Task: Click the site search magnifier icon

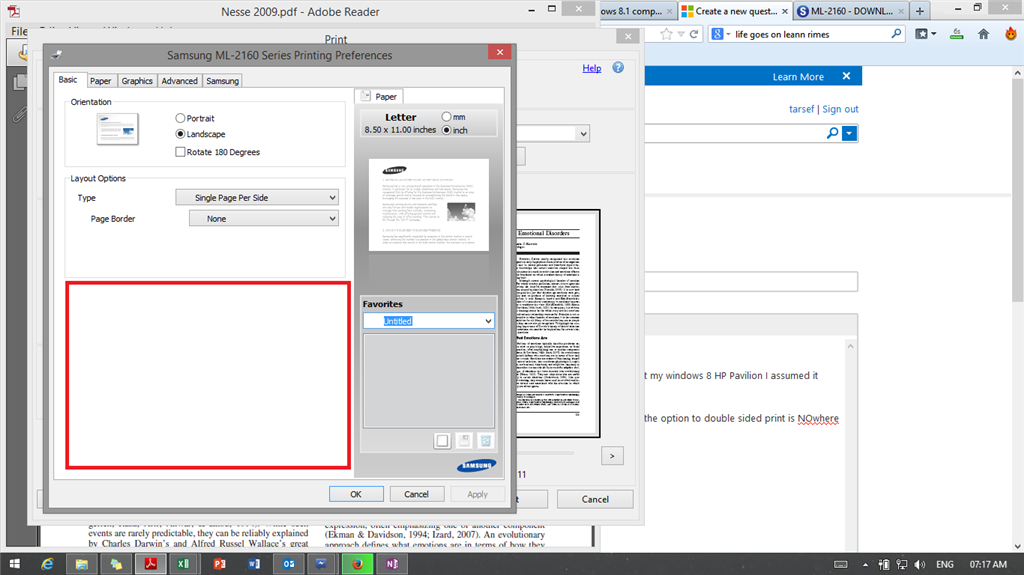Action: pyautogui.click(x=833, y=133)
